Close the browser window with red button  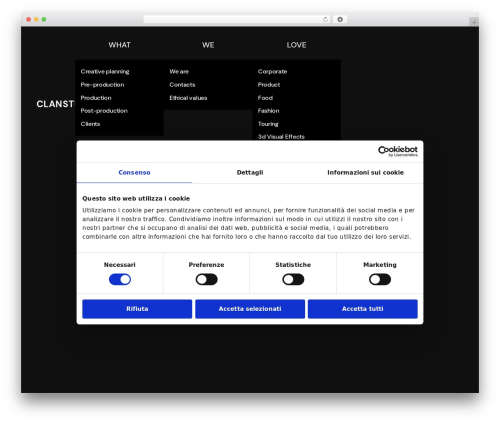coord(29,19)
